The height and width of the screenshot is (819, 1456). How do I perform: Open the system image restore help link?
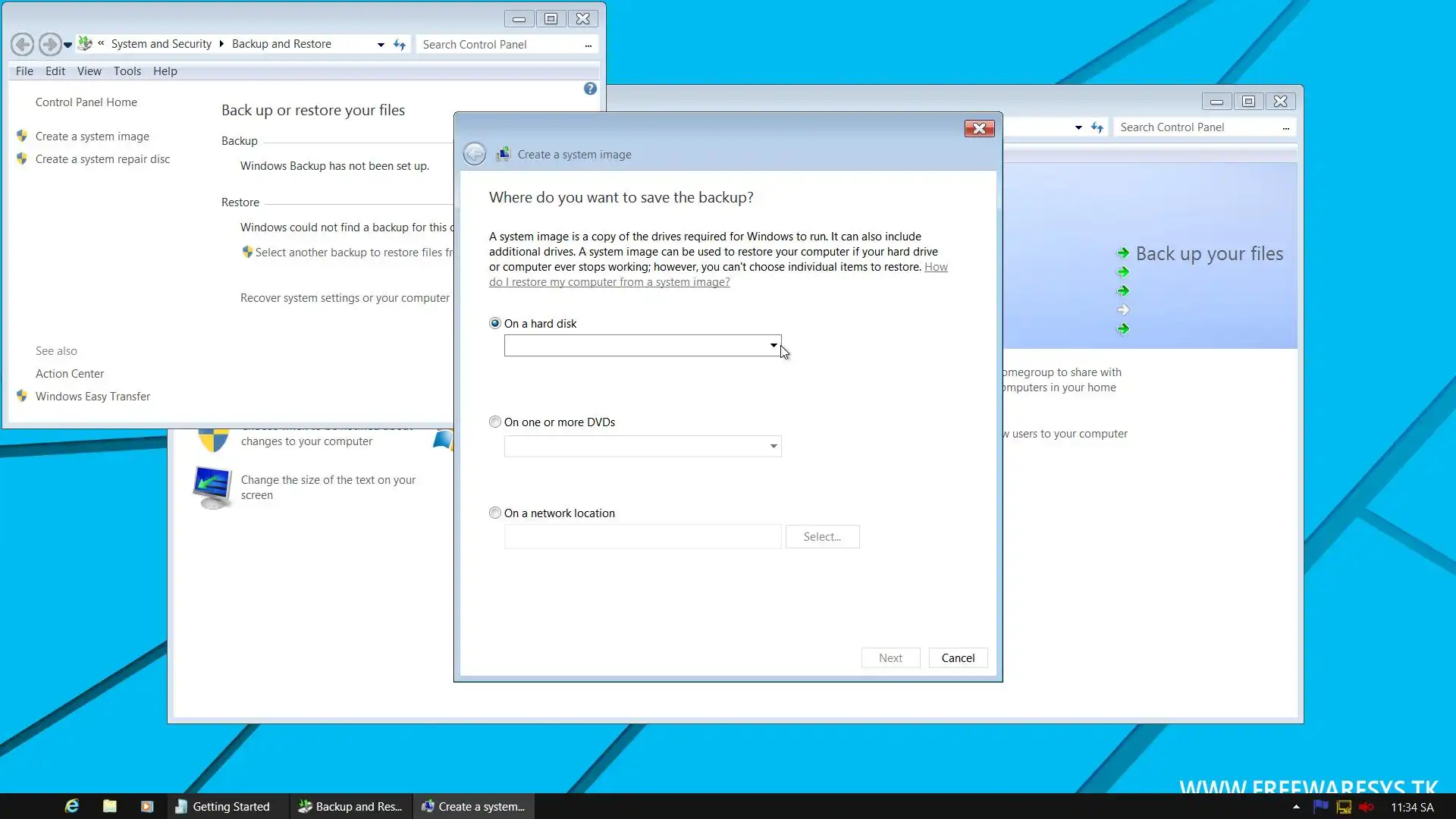pos(609,282)
